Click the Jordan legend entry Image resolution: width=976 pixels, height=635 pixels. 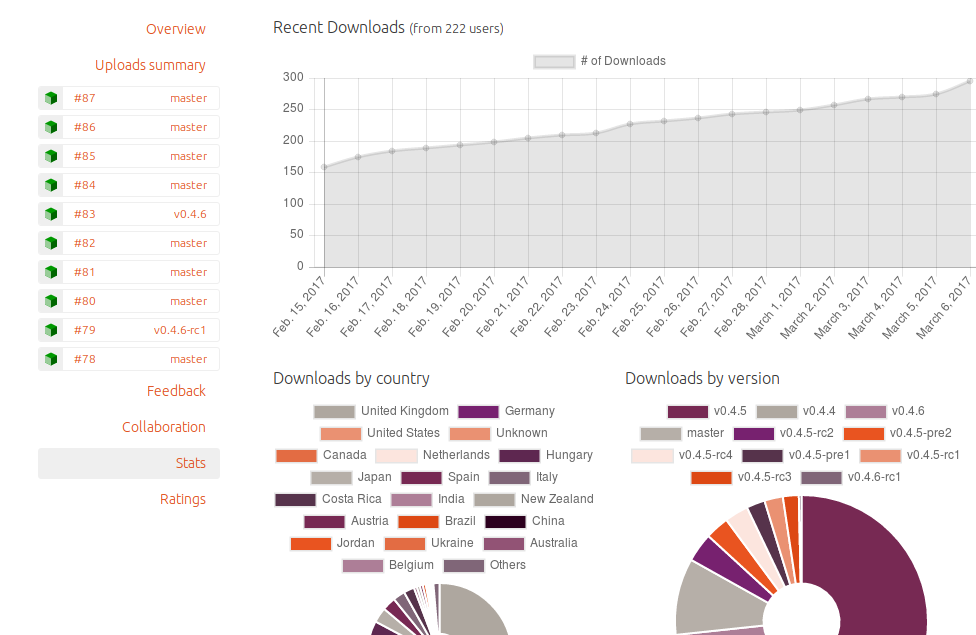(x=332, y=543)
